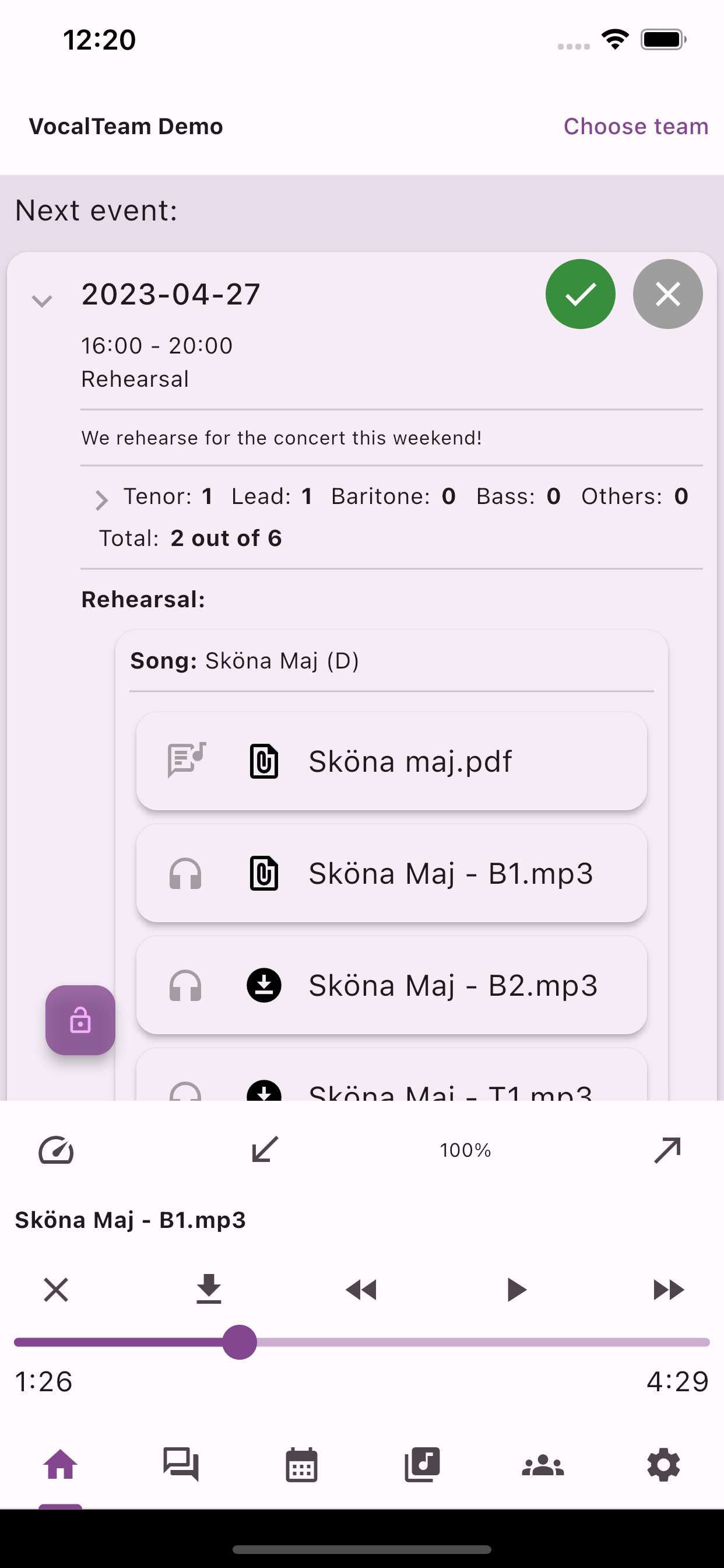Tap the download icon in the player

(x=209, y=1289)
